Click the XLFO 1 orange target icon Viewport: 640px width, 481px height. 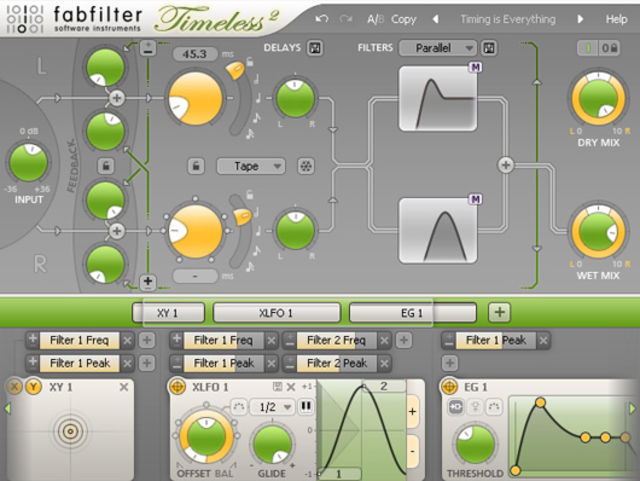[178, 386]
